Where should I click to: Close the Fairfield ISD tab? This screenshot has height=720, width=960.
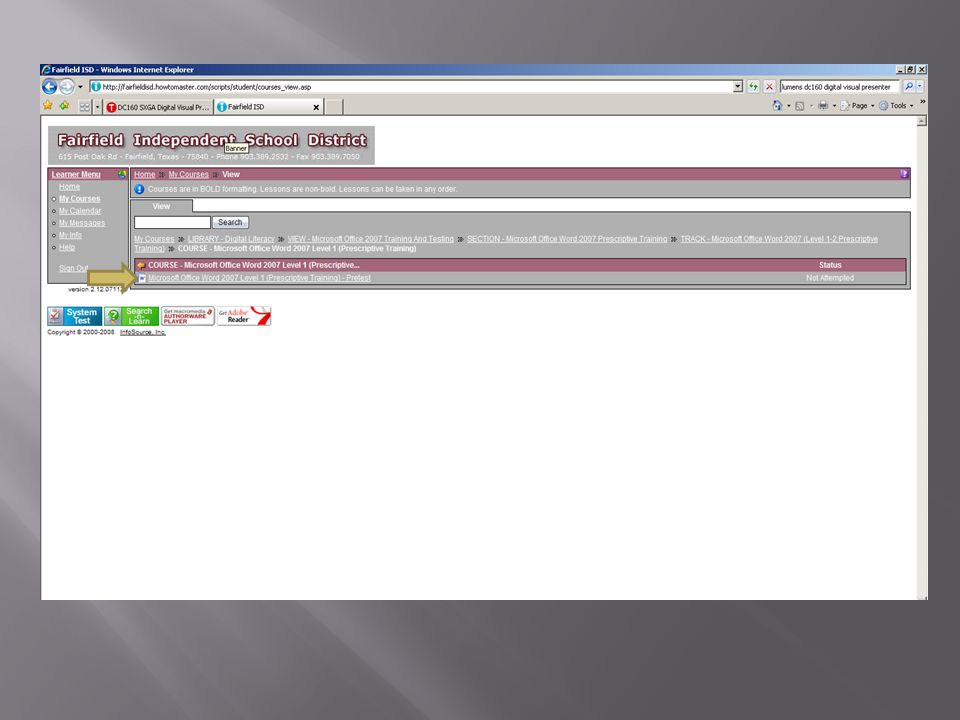(x=316, y=107)
